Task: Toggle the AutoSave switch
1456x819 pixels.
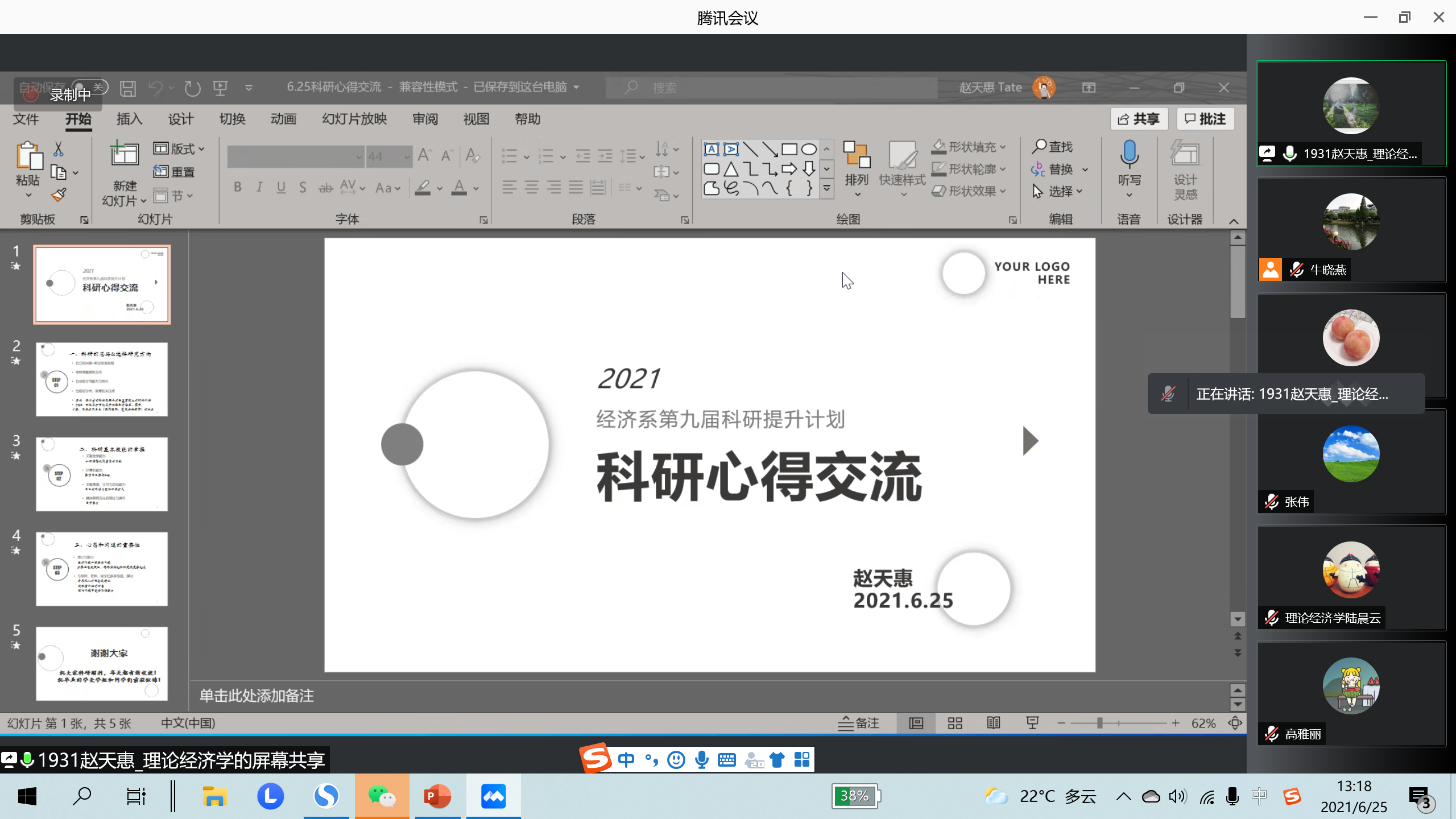Action: click(90, 87)
